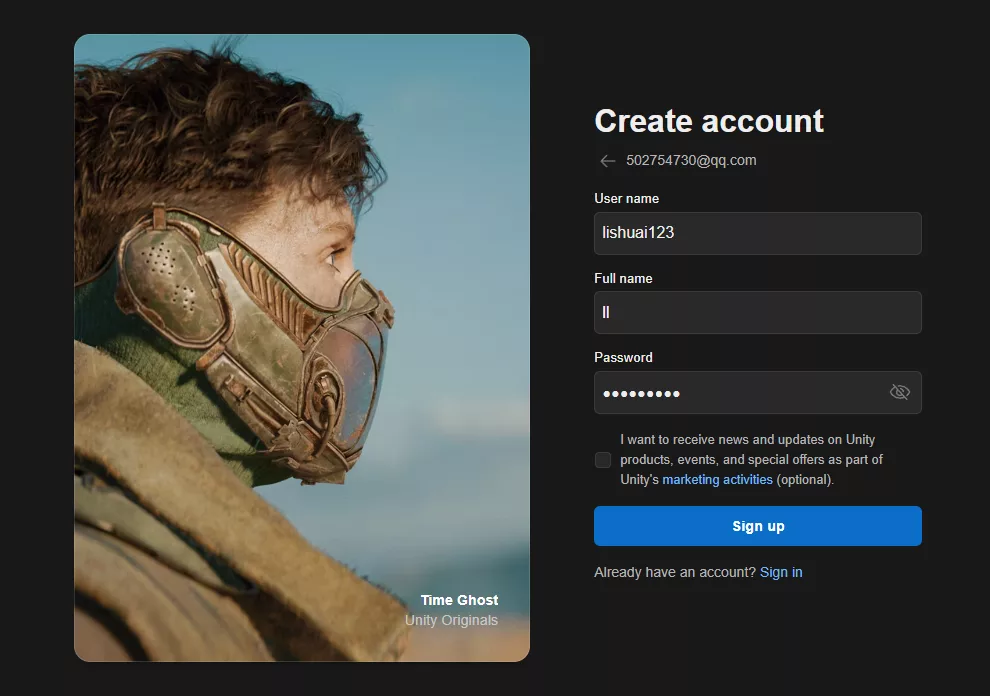This screenshot has width=990, height=696.
Task: Click the "Full name" field label
Action: [x=623, y=279]
